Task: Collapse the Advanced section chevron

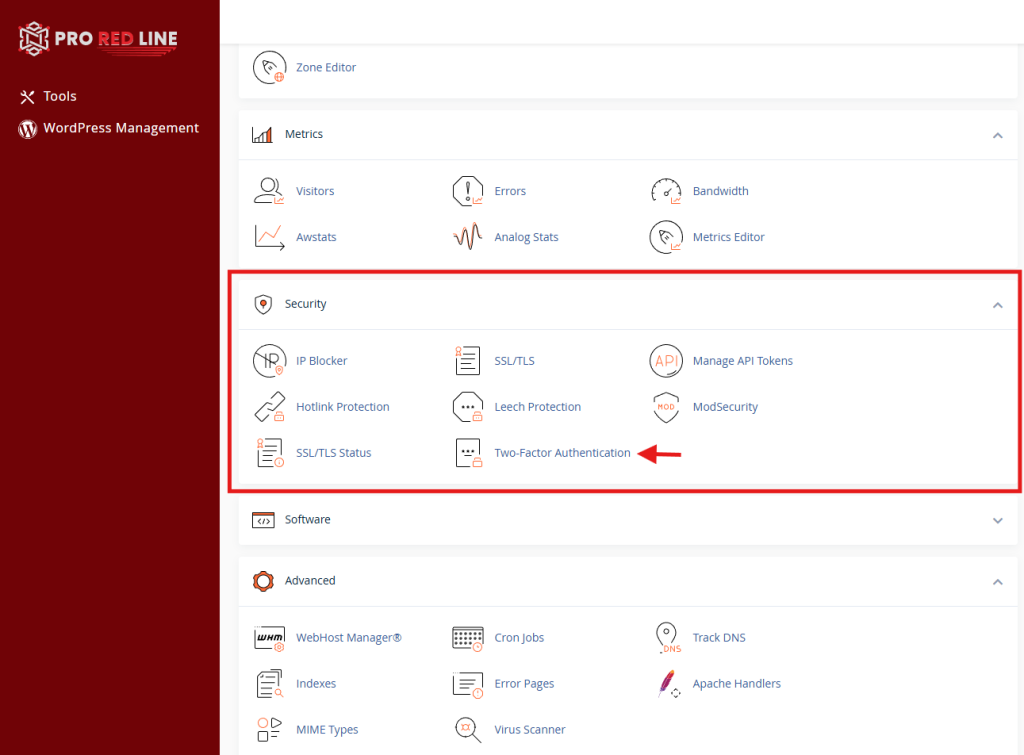Action: point(997,582)
